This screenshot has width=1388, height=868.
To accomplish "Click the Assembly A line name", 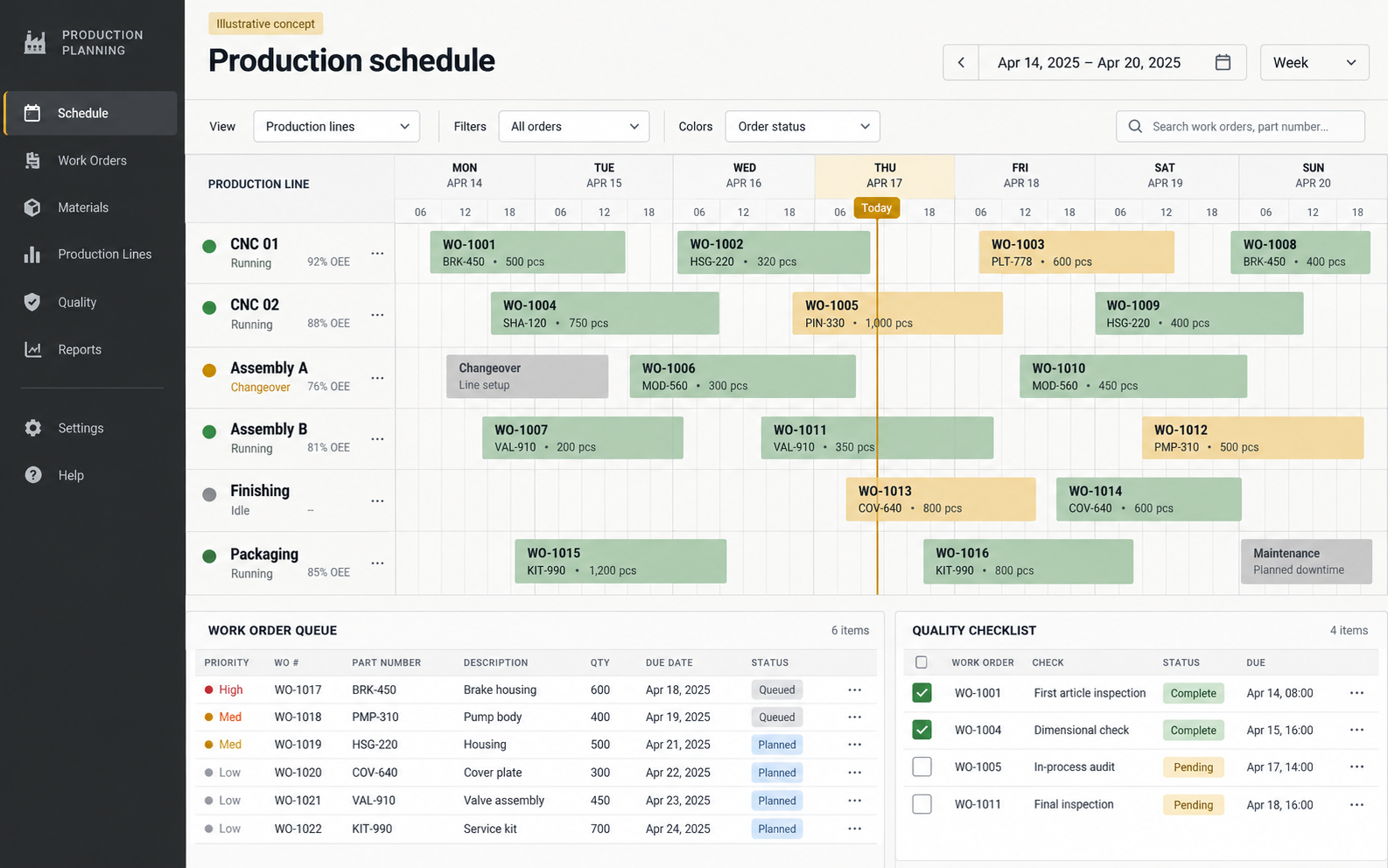I will 269,367.
